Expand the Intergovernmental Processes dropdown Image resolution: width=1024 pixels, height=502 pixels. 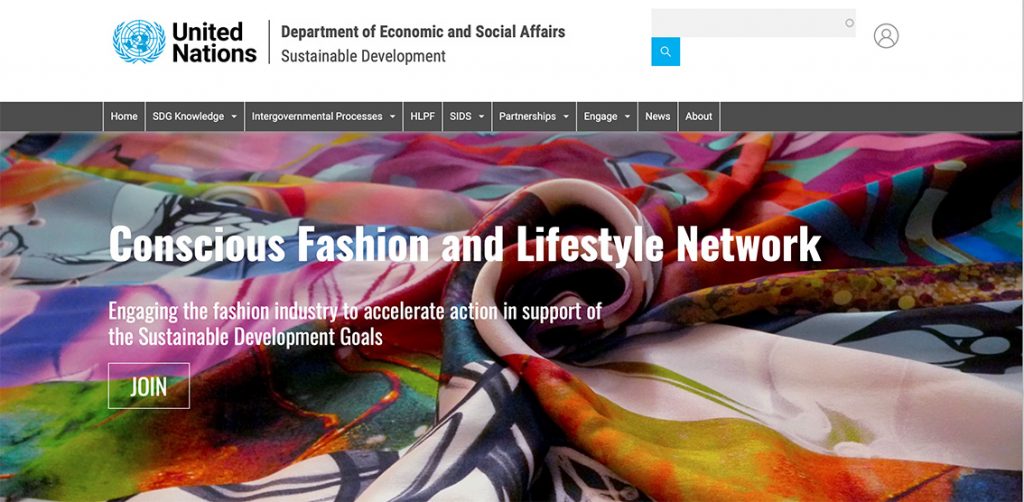point(323,116)
